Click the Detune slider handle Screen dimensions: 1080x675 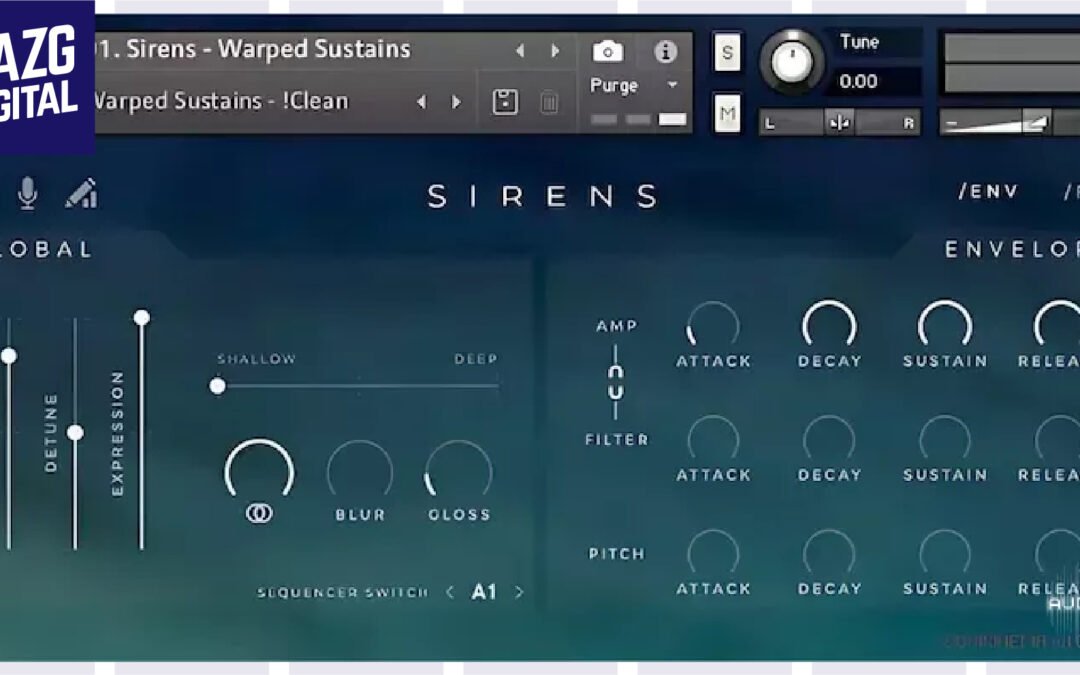pos(75,433)
